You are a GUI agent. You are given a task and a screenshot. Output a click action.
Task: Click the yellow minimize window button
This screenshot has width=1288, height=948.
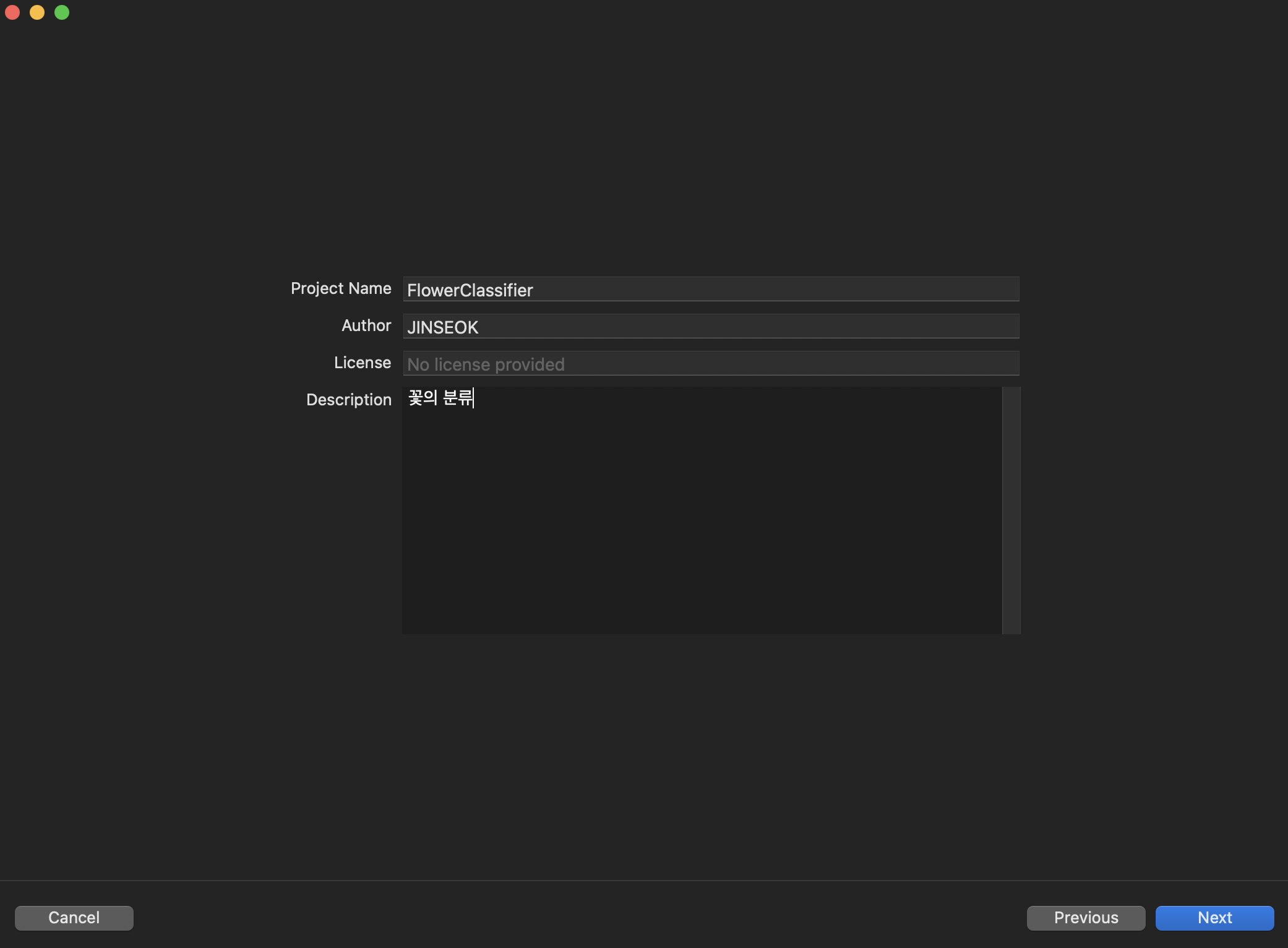pos(37,12)
